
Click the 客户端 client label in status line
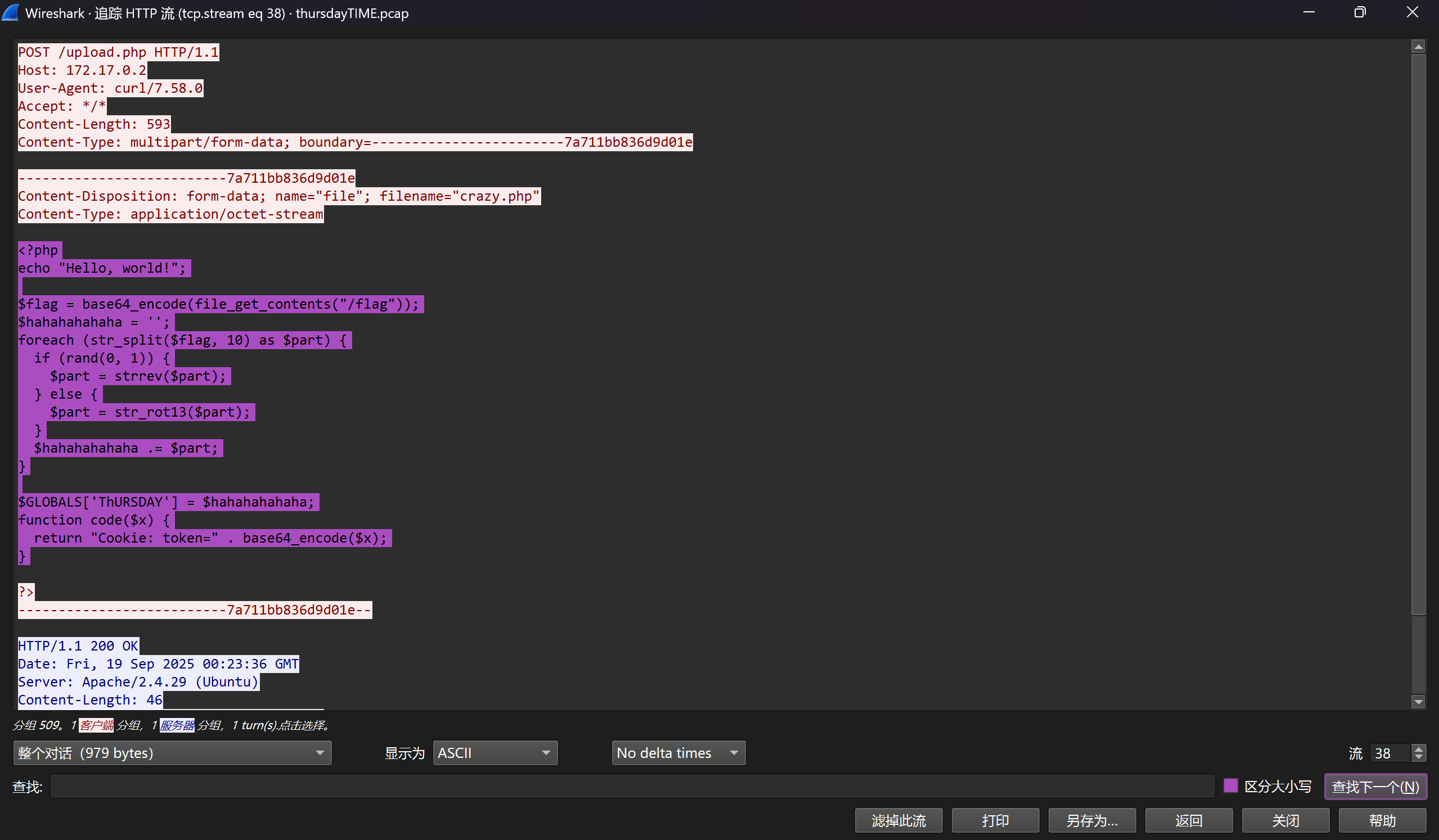coord(96,725)
